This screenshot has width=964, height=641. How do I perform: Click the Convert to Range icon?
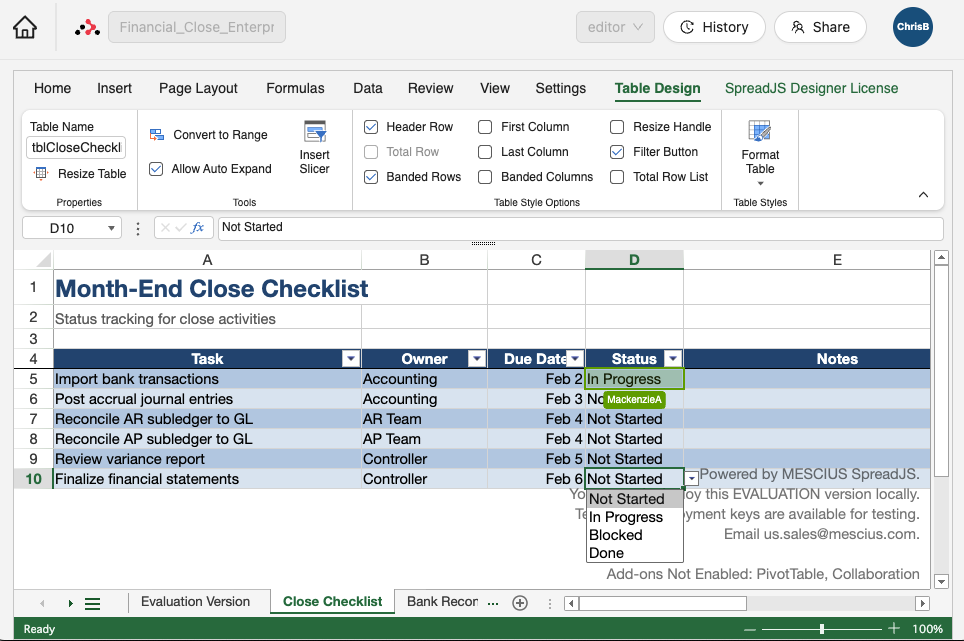(156, 134)
